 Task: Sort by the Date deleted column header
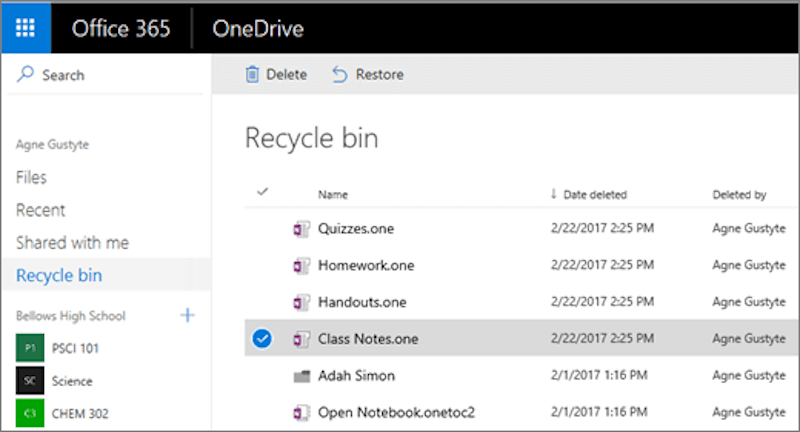click(x=595, y=194)
